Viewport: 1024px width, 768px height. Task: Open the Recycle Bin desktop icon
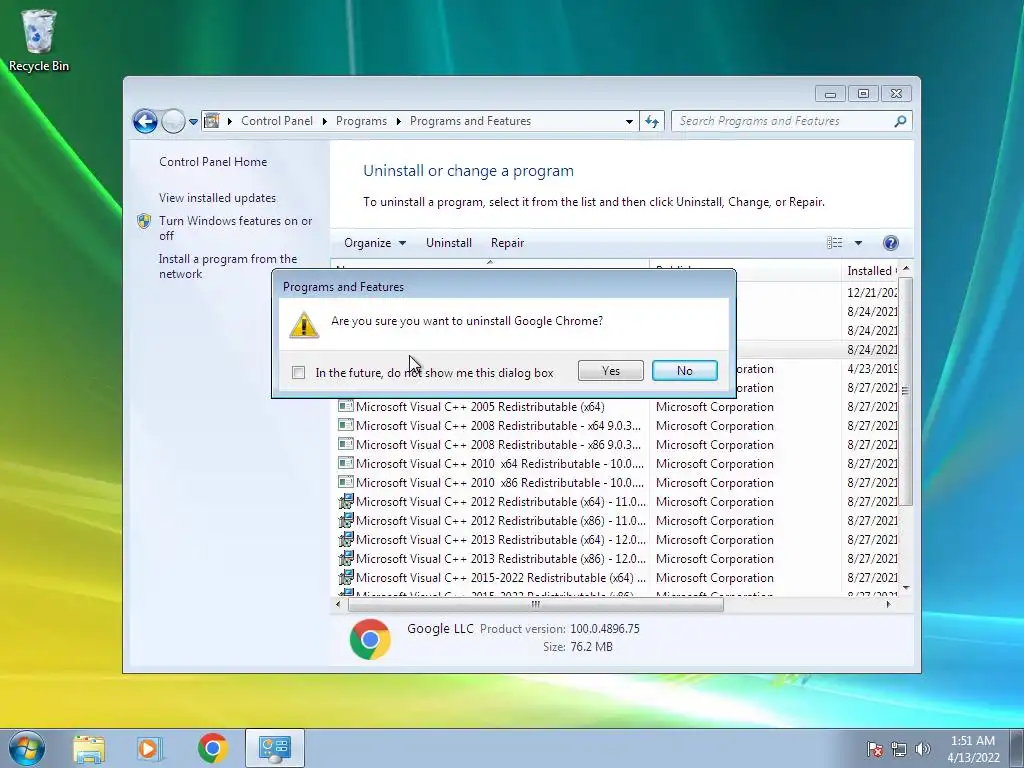pos(38,40)
